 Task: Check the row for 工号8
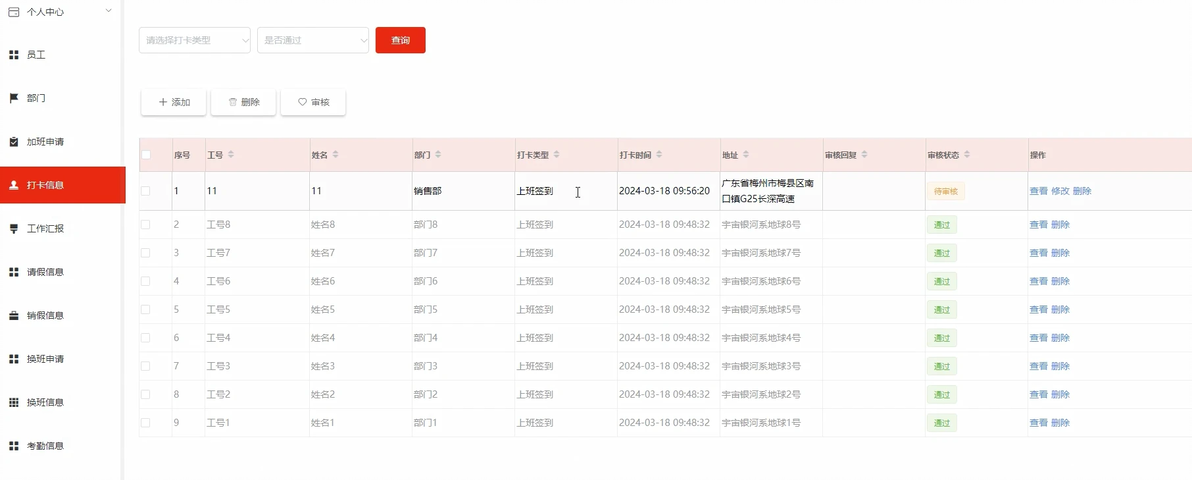146,224
